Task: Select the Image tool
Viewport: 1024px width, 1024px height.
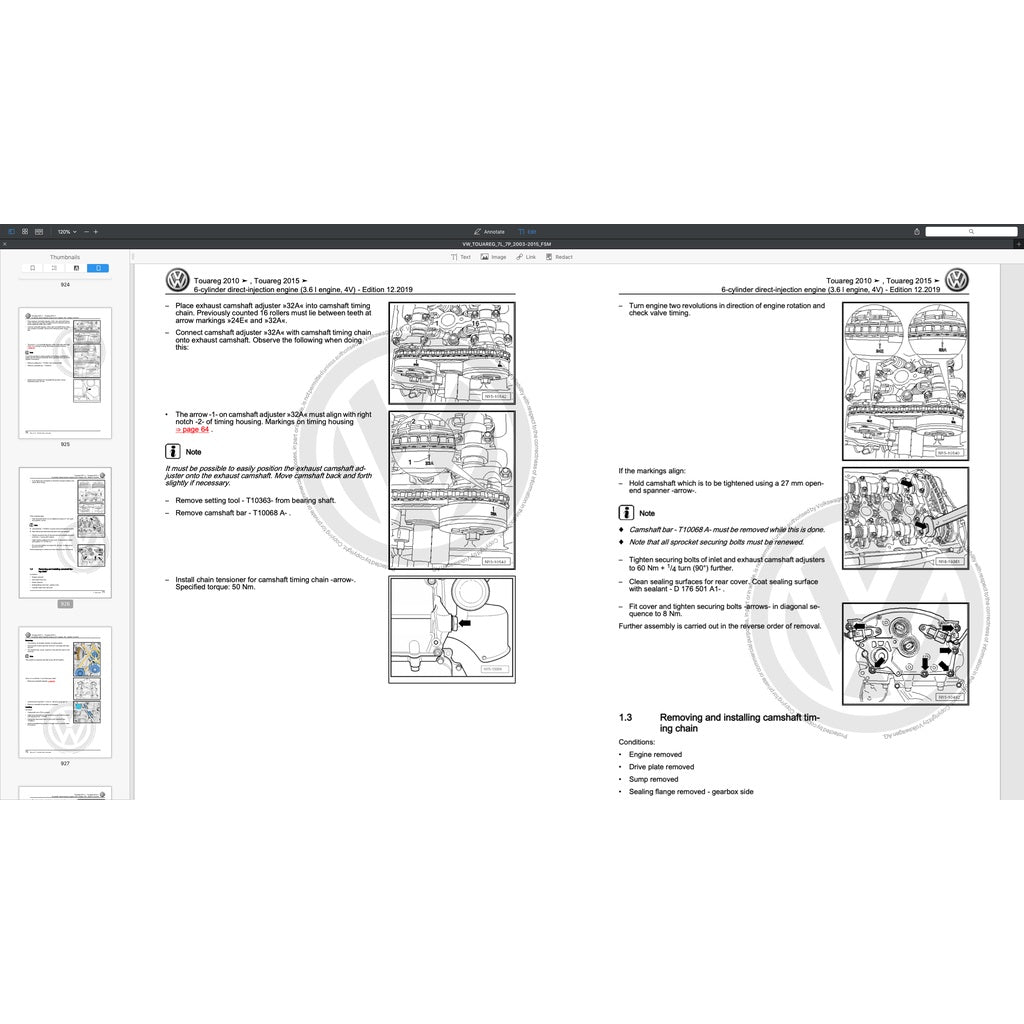Action: coord(493,257)
